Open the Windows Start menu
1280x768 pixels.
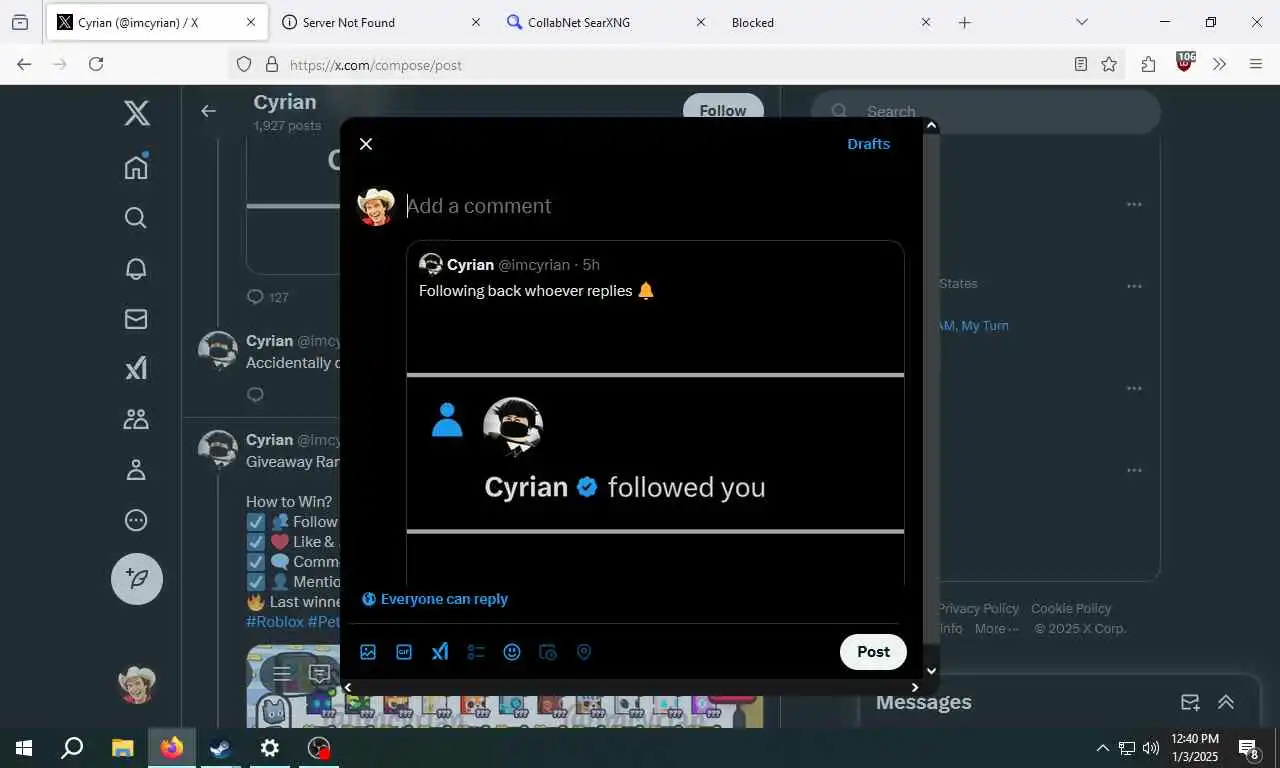(x=24, y=748)
